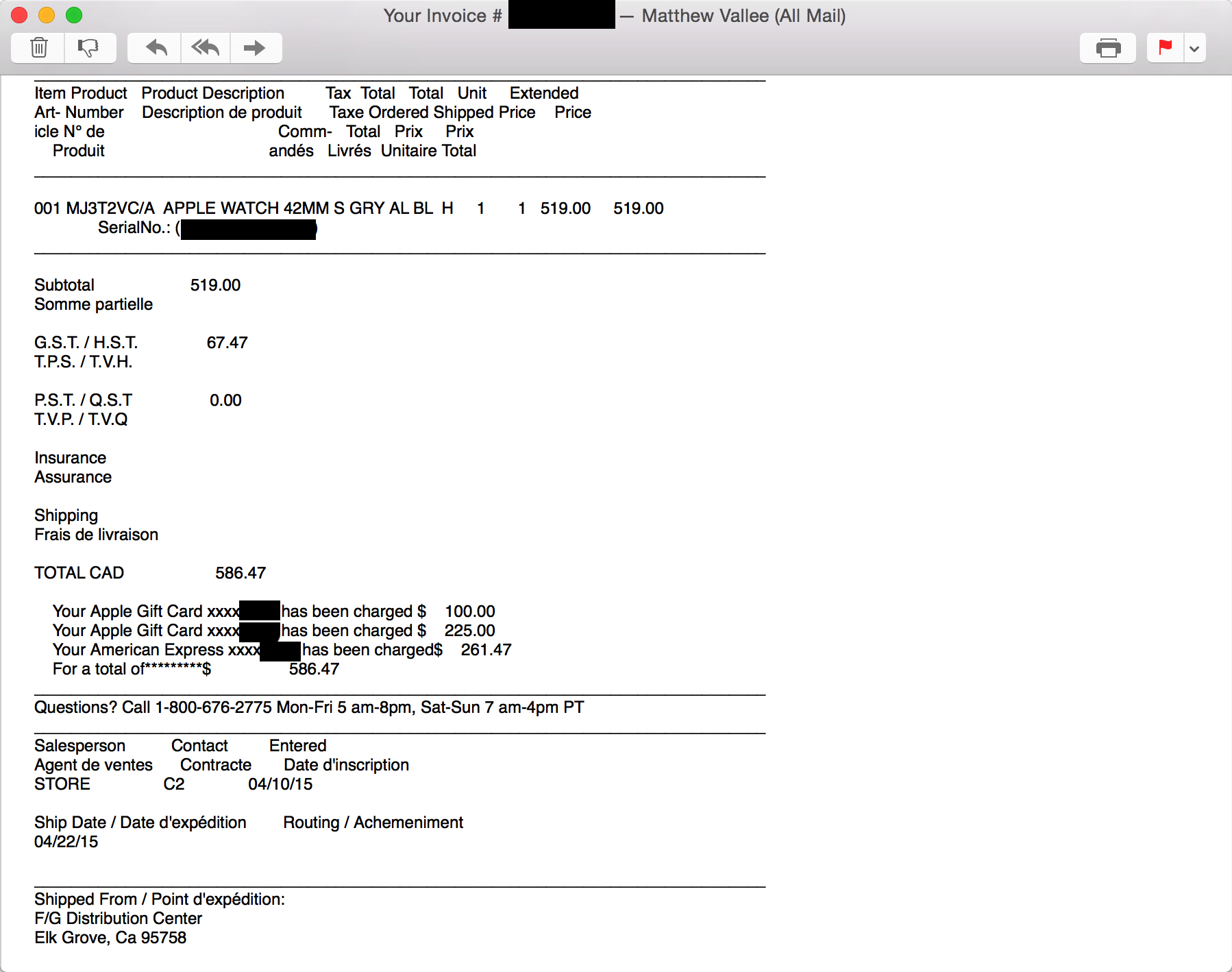
Task: Click the Unit Price value next to quantity
Action: 565,208
